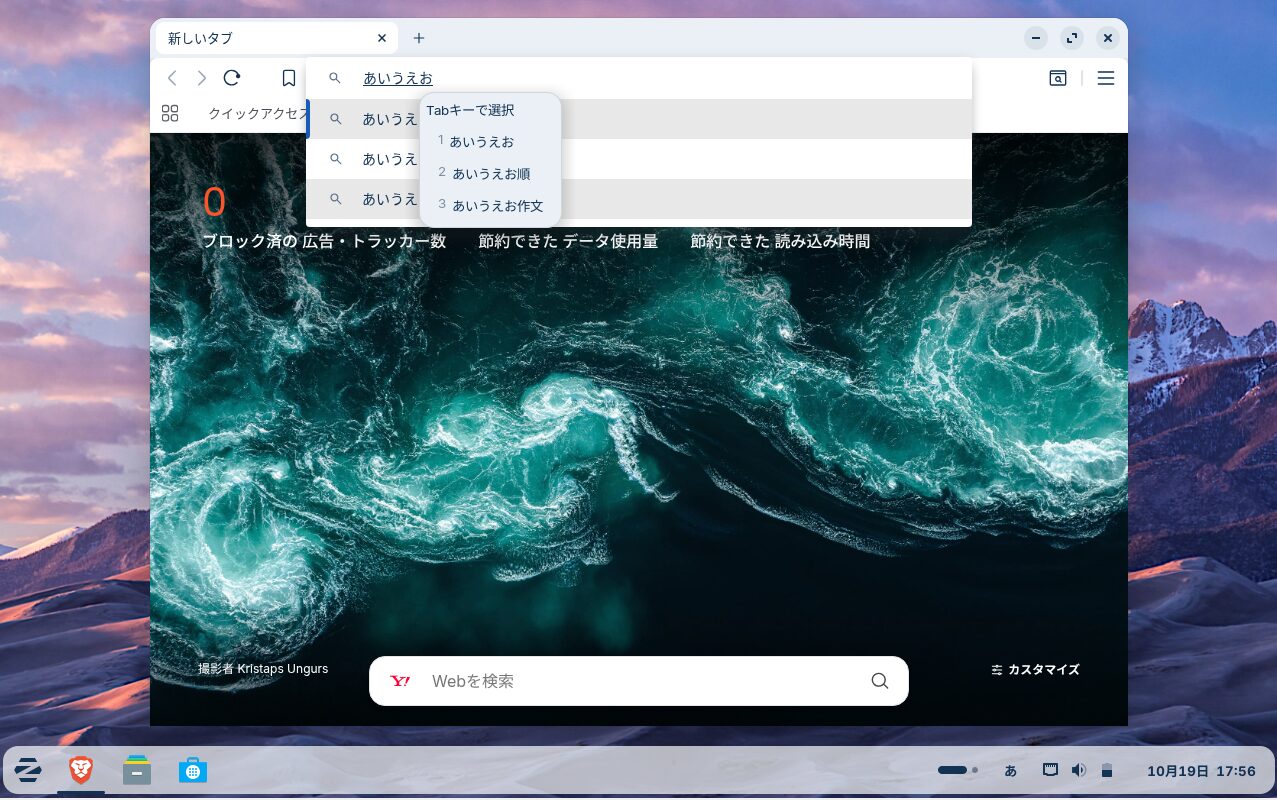Toggle the Japanese input method indicator
Image resolution: width=1277 pixels, height=800 pixels.
pos(1010,770)
